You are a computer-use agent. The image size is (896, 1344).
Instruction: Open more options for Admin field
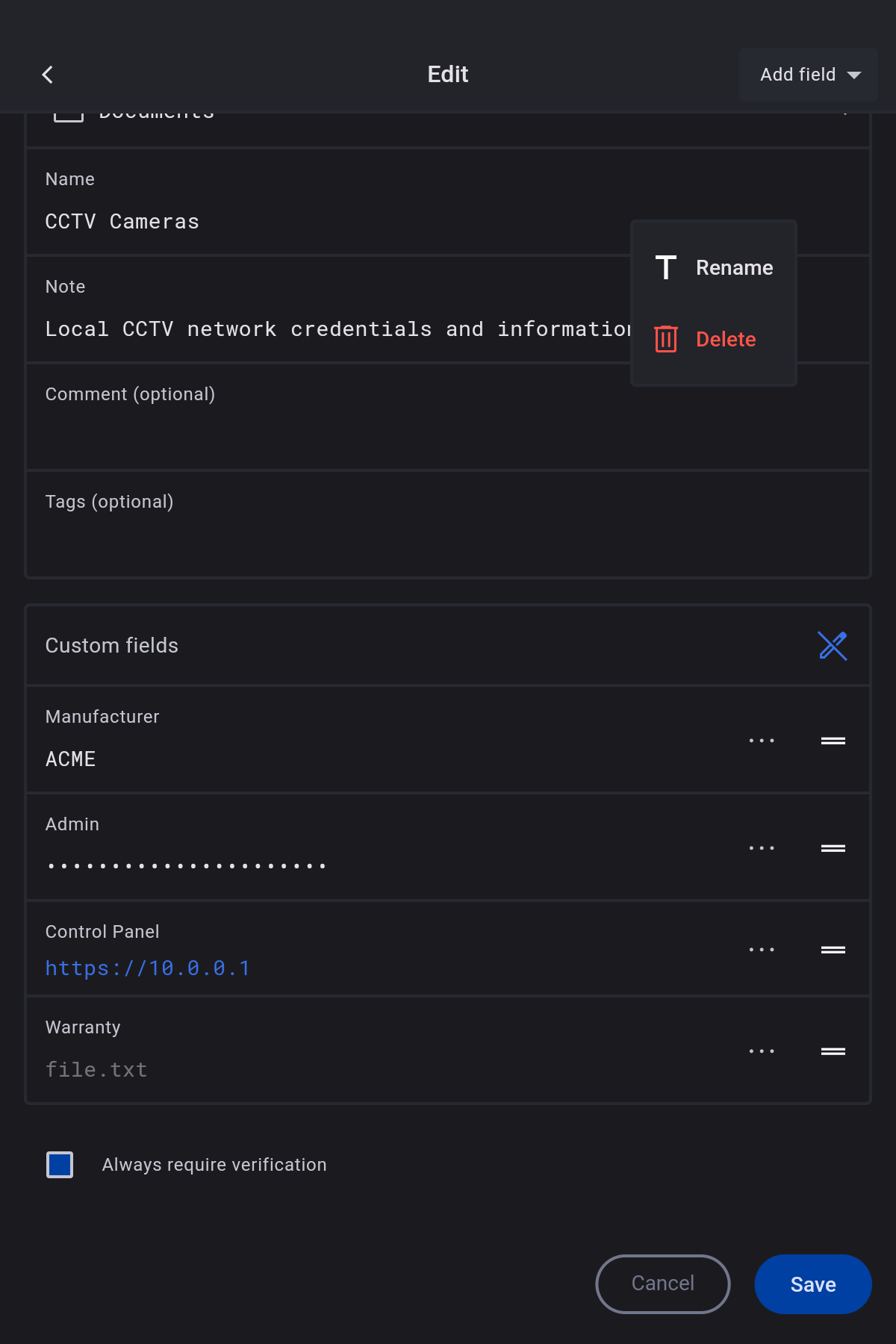point(762,848)
